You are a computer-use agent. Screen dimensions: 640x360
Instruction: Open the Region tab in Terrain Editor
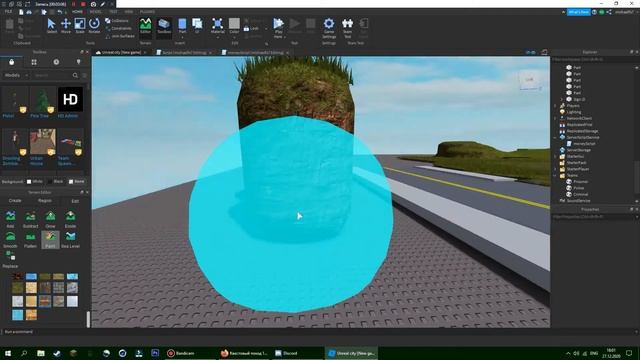tap(45, 201)
